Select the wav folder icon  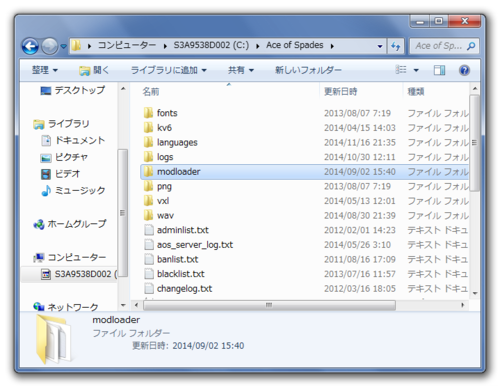point(148,215)
